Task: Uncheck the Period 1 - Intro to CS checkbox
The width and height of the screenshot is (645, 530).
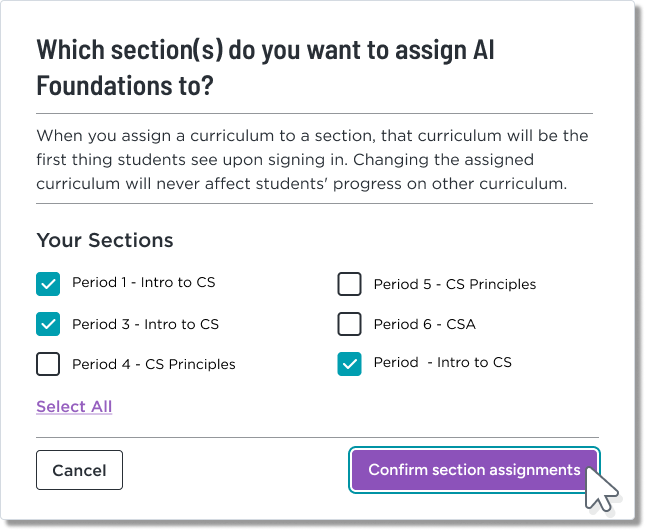Action: pyautogui.click(x=48, y=284)
